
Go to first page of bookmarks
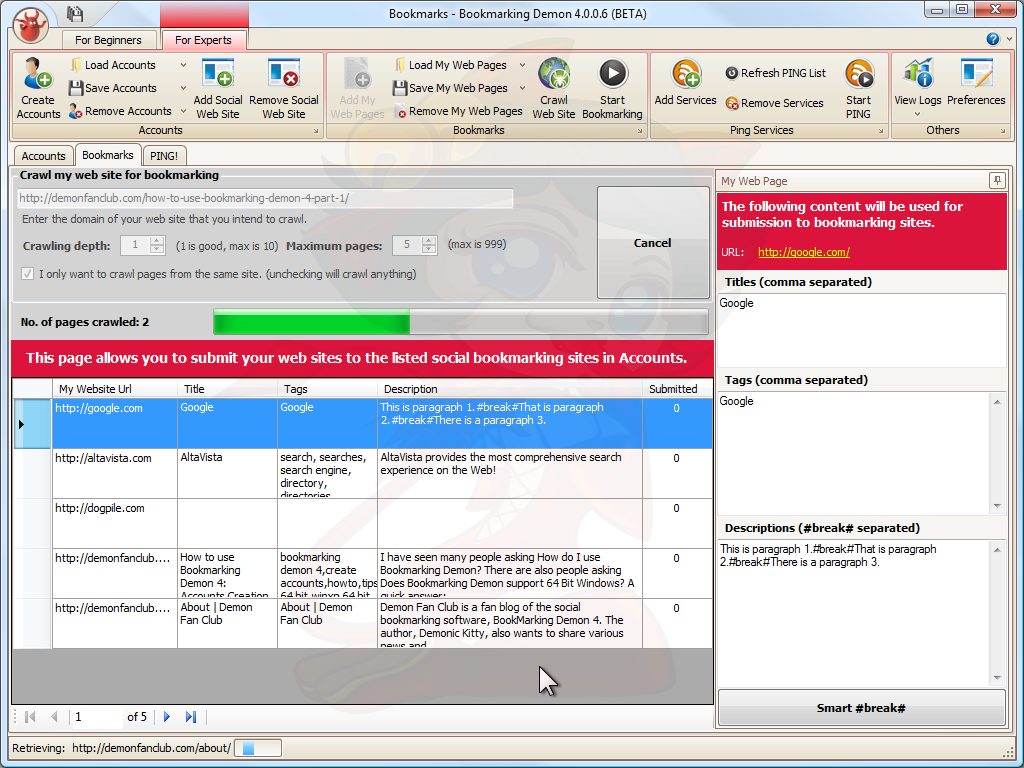[x=30, y=717]
